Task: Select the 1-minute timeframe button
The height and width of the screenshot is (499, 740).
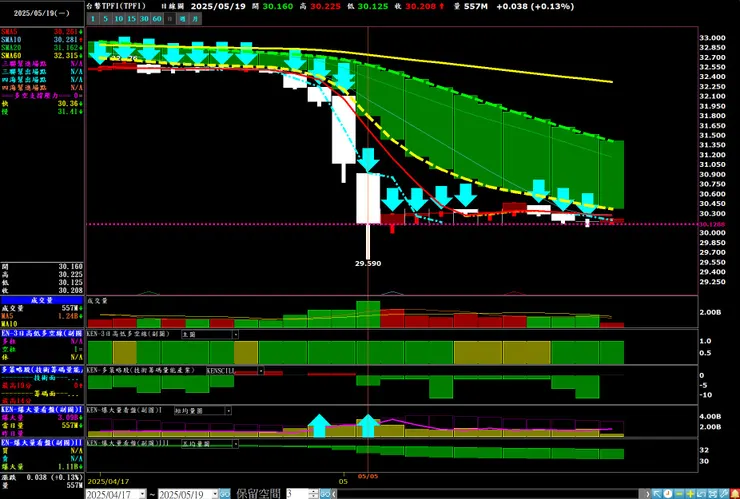Action: pyautogui.click(x=93, y=19)
